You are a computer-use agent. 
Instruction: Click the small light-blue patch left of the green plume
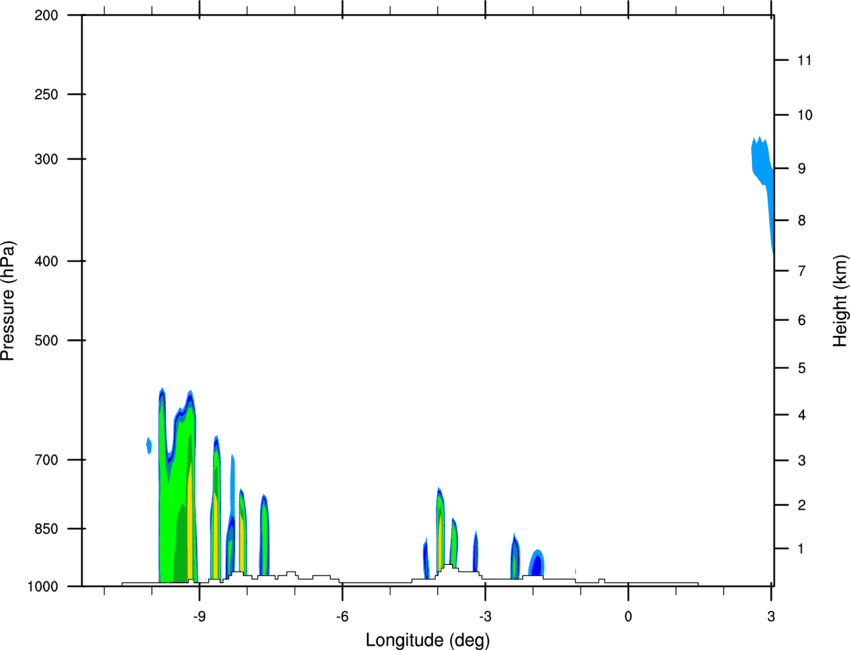pyautogui.click(x=149, y=445)
